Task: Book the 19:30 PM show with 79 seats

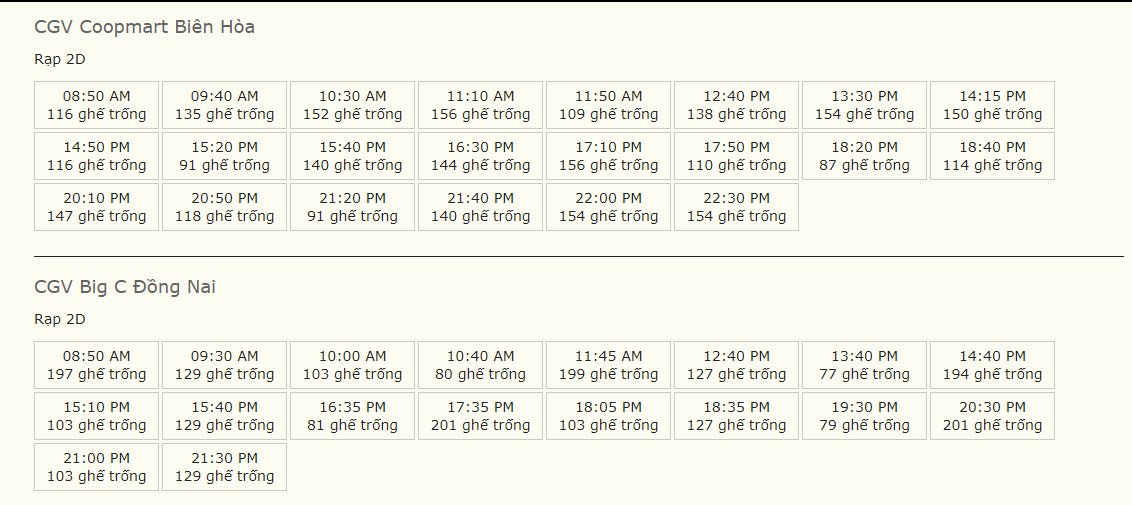Action: click(864, 416)
